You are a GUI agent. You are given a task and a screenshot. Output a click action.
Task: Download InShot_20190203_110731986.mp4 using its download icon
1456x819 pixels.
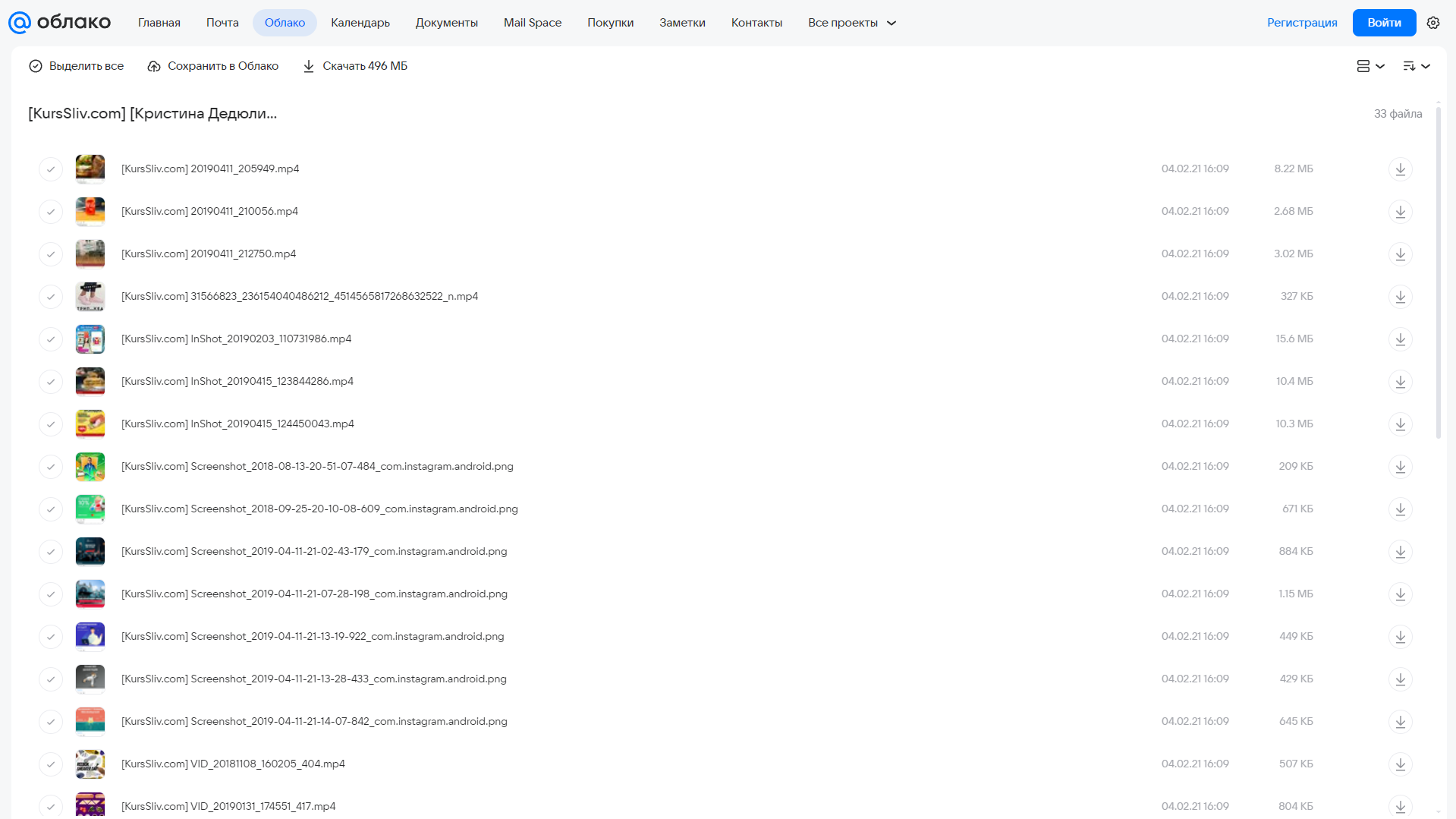pos(1400,339)
